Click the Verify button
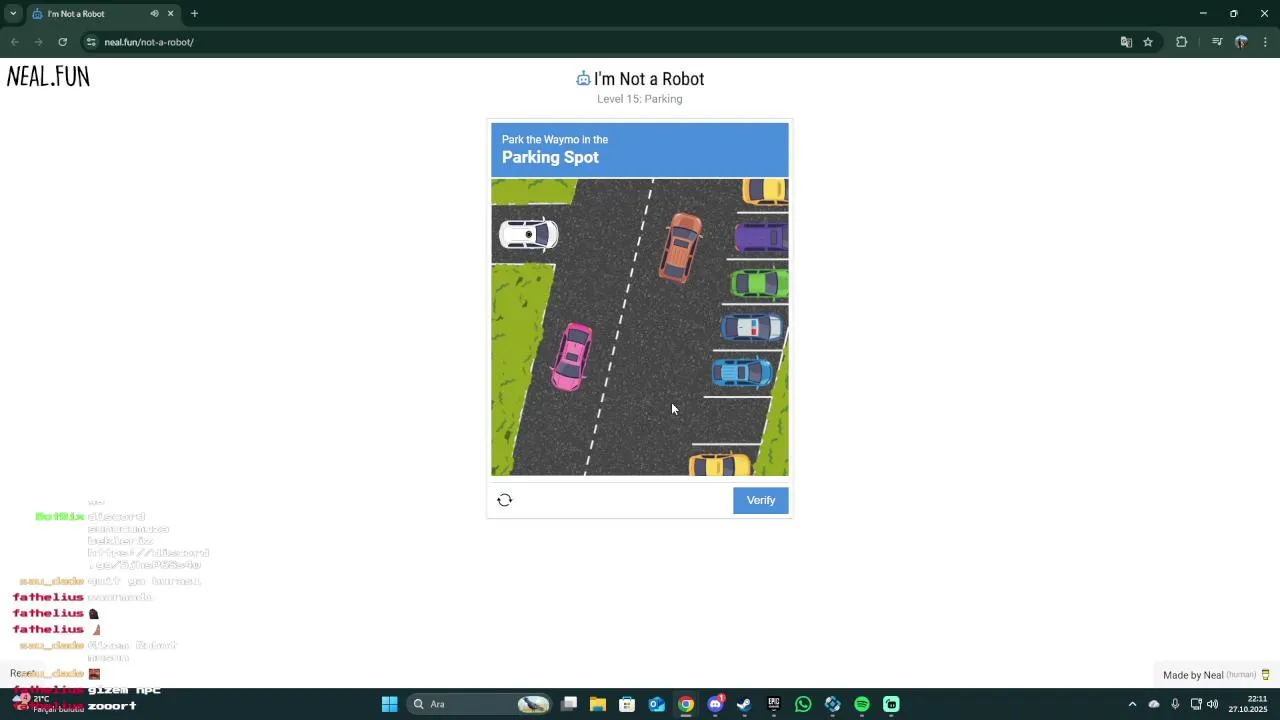Screen dimensions: 1280x720 click(760, 500)
